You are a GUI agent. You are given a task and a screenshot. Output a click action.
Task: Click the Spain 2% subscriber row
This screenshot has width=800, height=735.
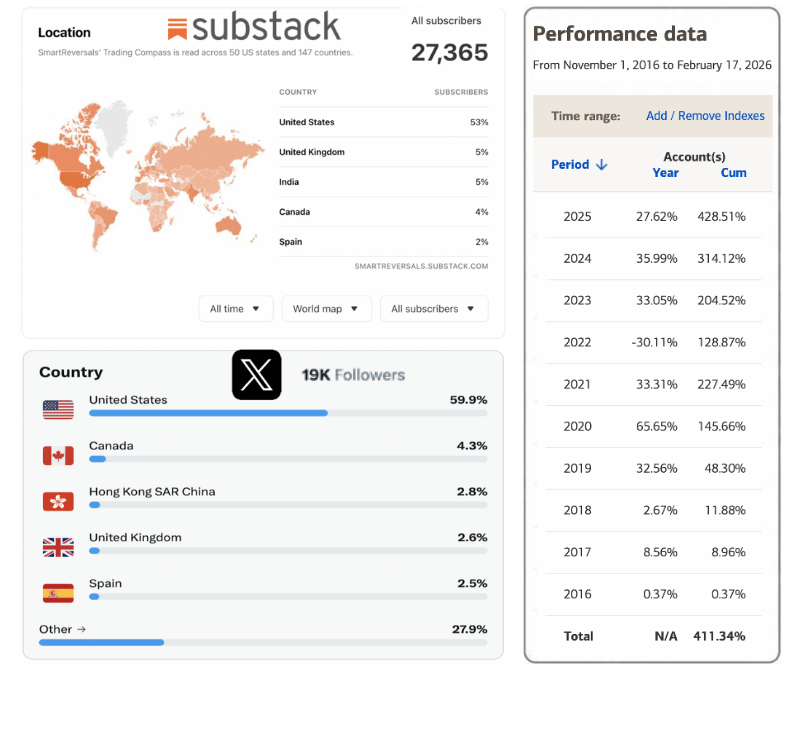(383, 242)
